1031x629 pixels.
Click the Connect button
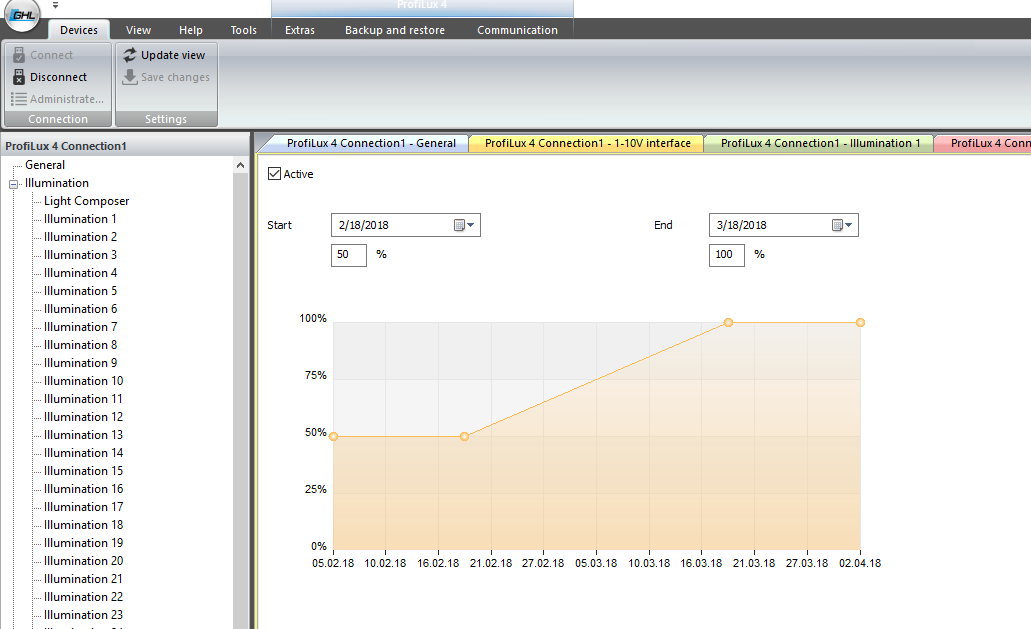pos(43,55)
